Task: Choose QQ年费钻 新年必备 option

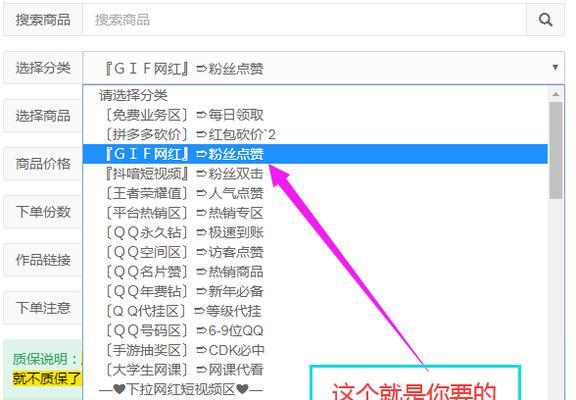Action: click(x=315, y=291)
